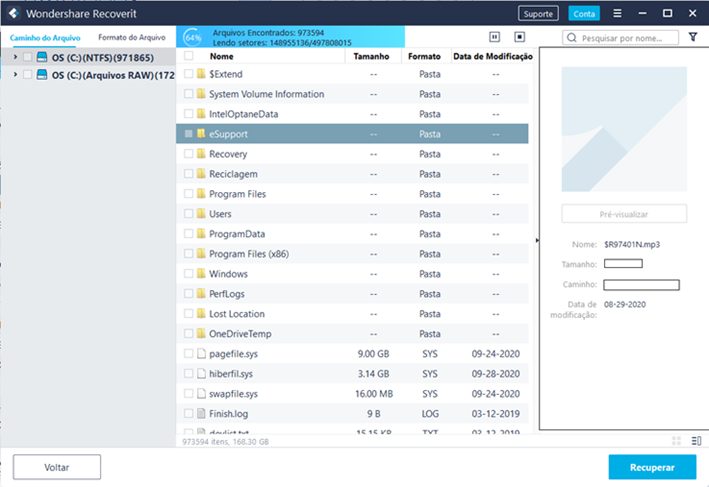Open the Conta account button

tap(584, 14)
